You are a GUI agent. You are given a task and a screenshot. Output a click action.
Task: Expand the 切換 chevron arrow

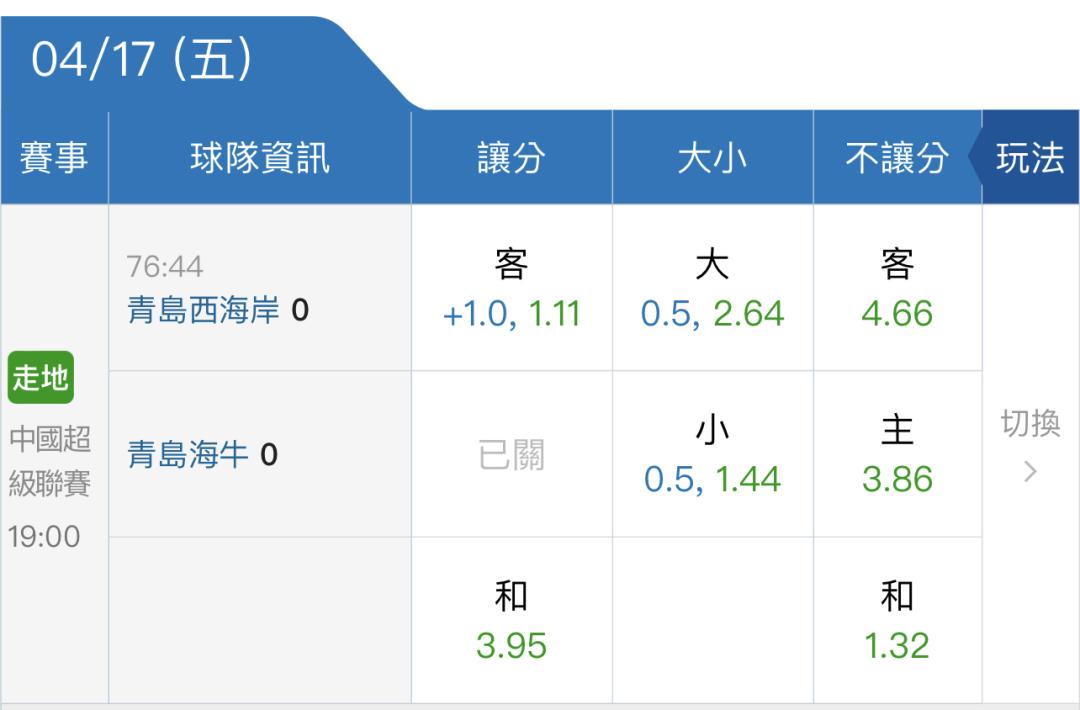pyautogui.click(x=1030, y=471)
